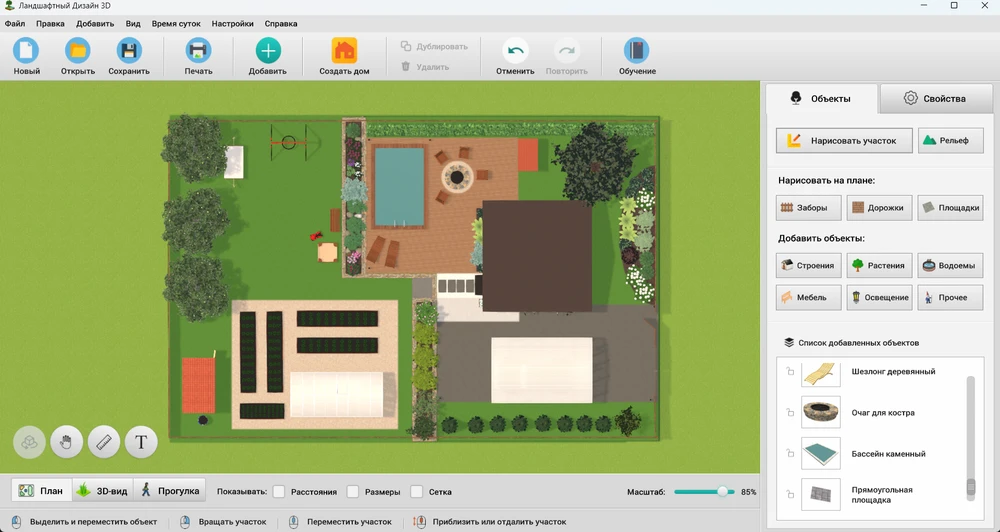This screenshot has width=1000, height=532.
Task: Switch to the Свойства tab
Action: click(934, 98)
